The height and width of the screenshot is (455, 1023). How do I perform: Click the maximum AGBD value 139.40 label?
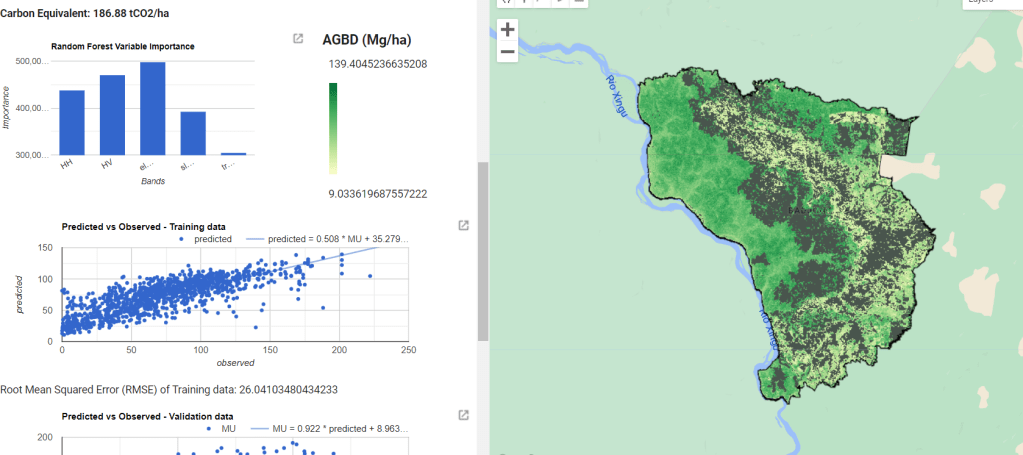tap(377, 64)
